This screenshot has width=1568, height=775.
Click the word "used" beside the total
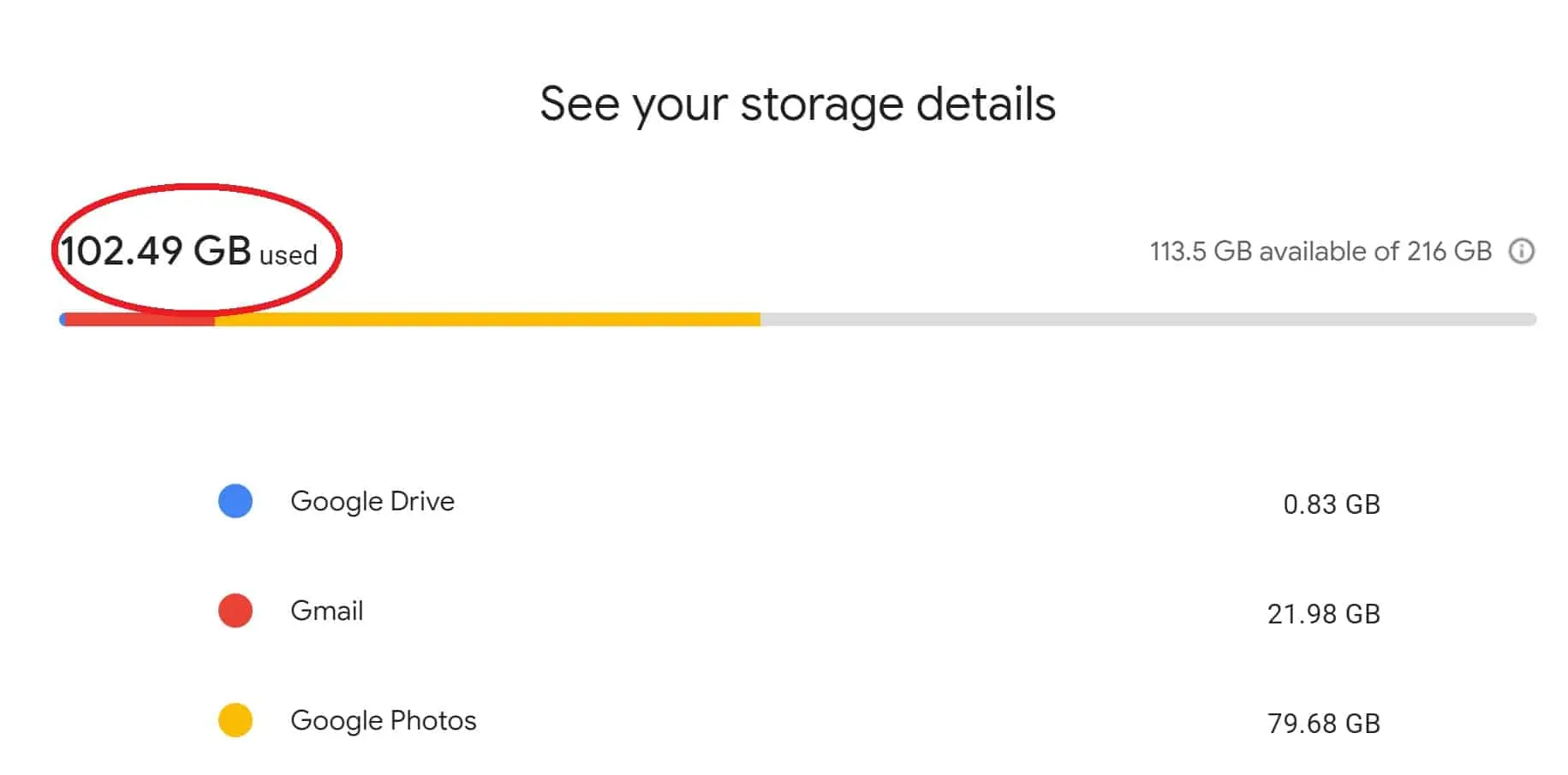pyautogui.click(x=289, y=255)
